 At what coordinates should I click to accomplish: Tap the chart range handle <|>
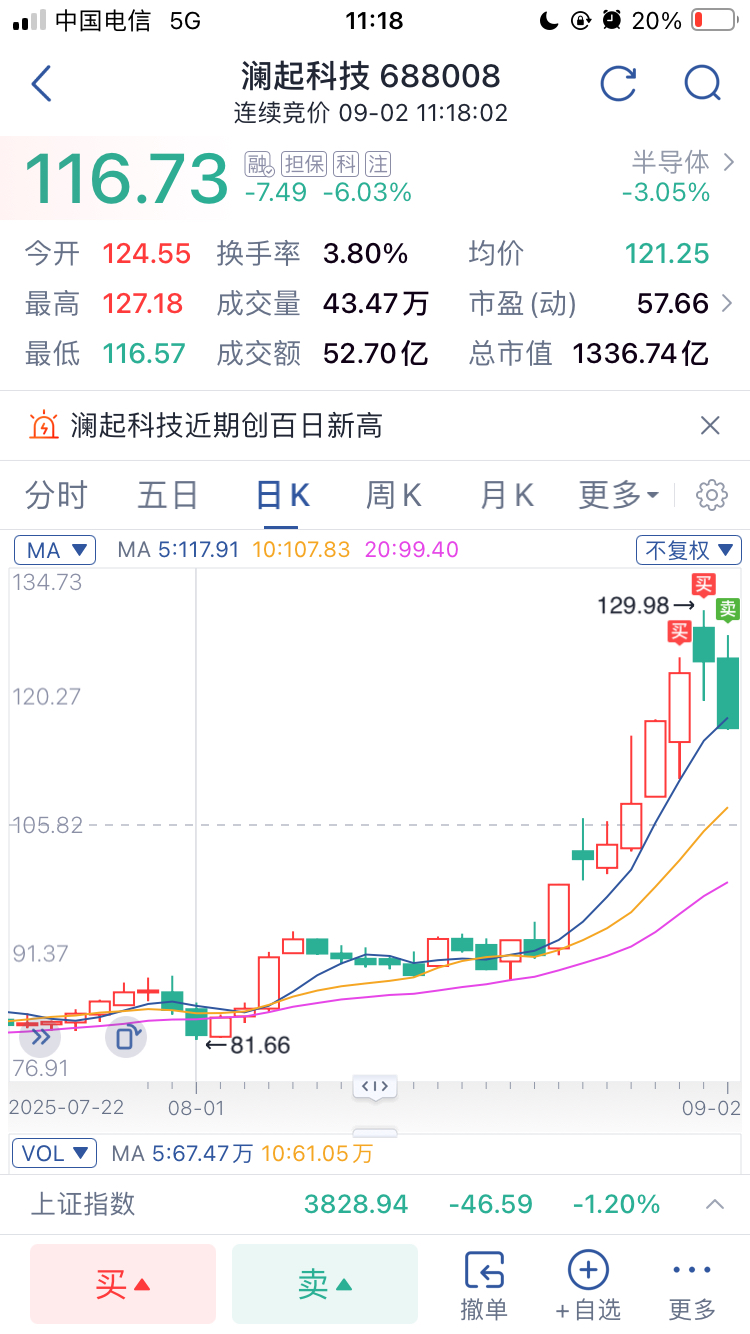pos(375,1086)
